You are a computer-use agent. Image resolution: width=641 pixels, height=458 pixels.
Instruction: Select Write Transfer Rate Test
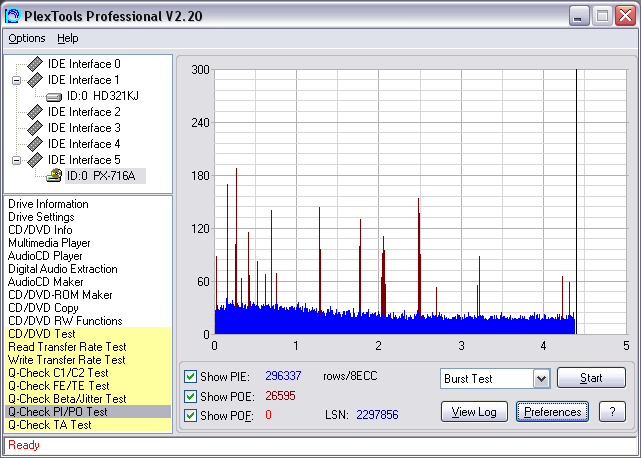[x=88, y=360]
